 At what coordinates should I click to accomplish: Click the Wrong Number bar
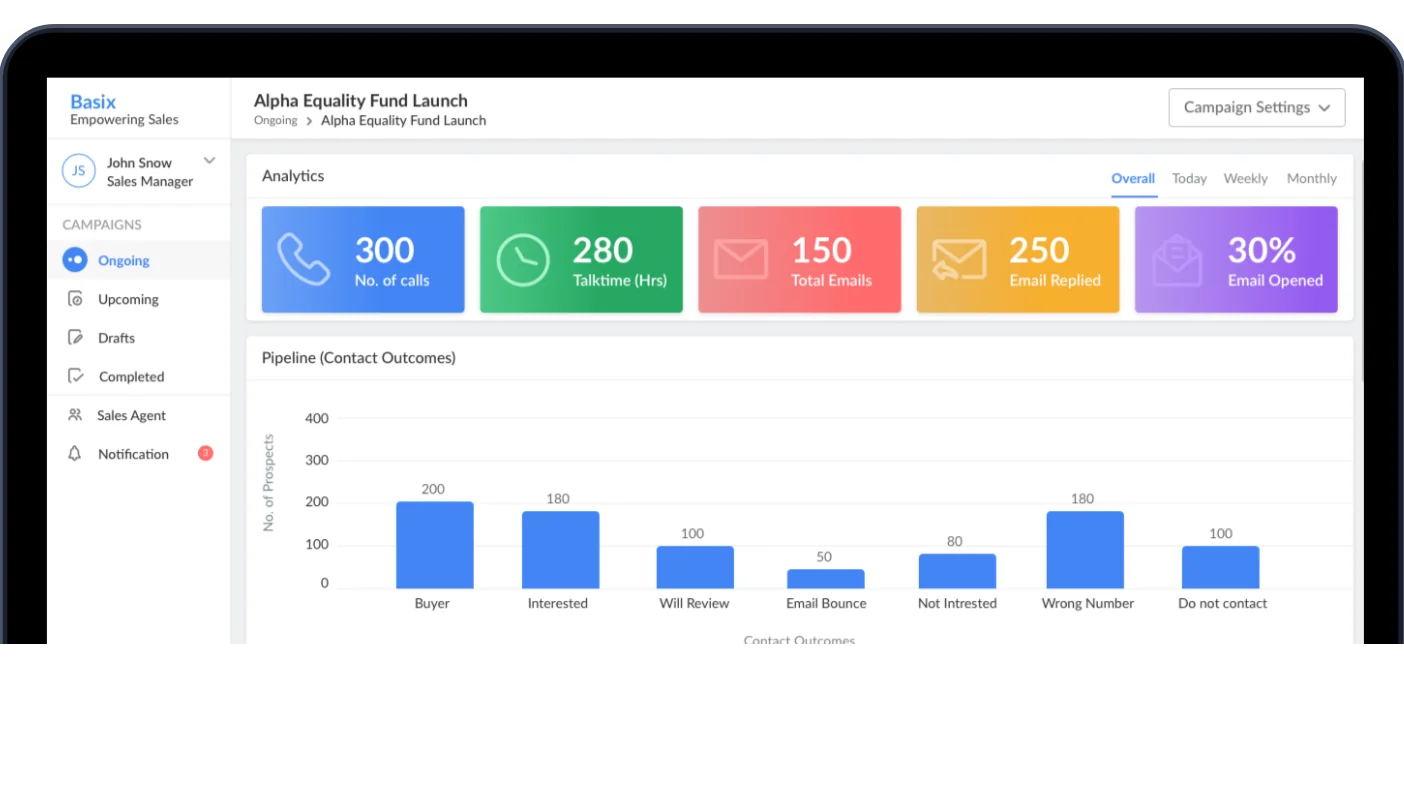coord(1085,550)
